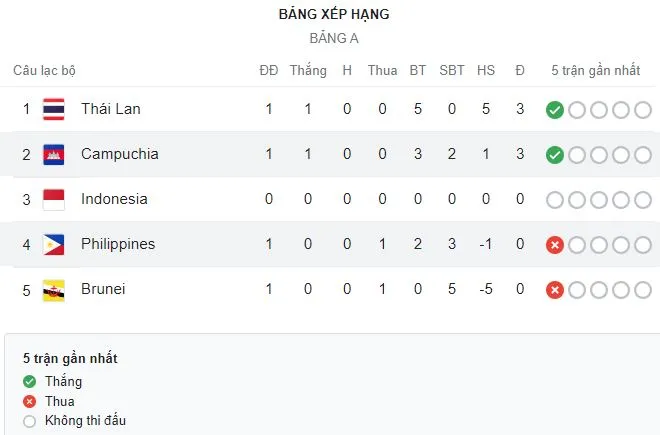Click the Thắng column header
This screenshot has height=435, width=660.
coord(308,70)
